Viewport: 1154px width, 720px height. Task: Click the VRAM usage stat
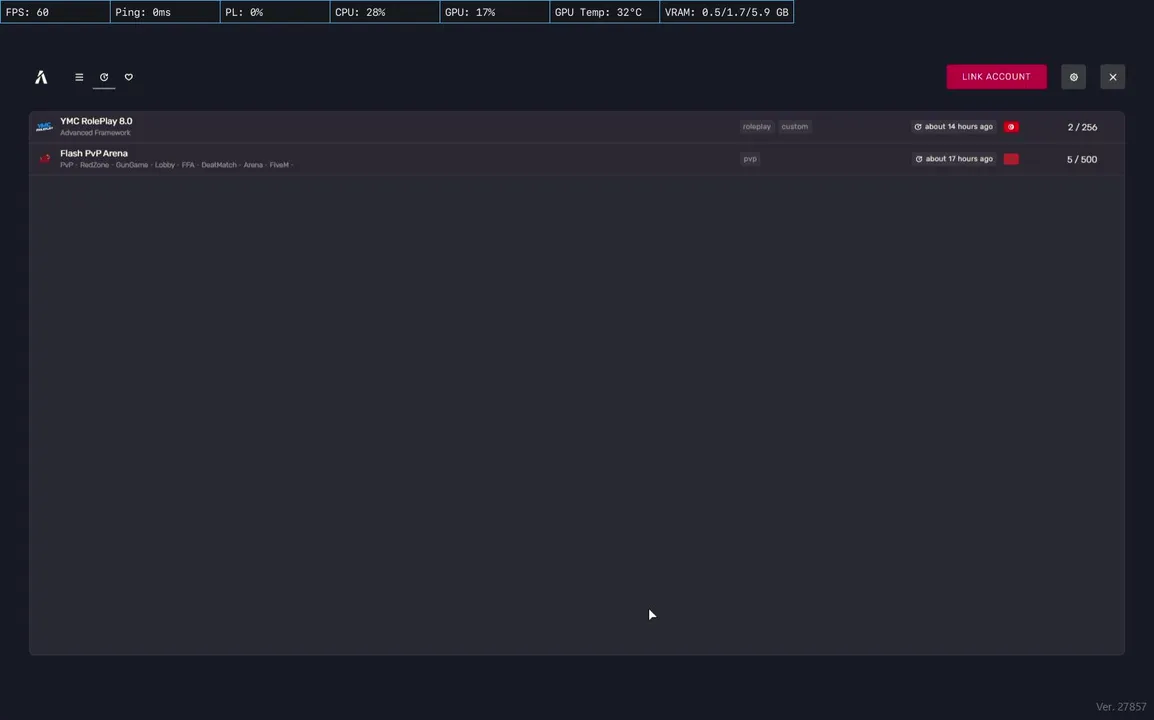click(x=726, y=12)
